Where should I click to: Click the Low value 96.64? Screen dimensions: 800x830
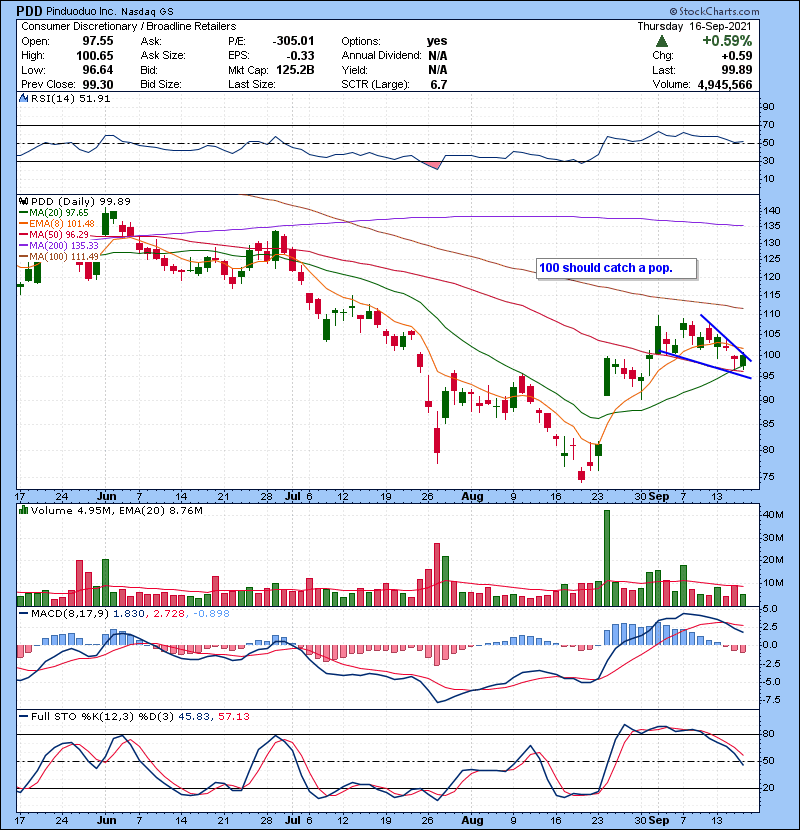[97, 70]
